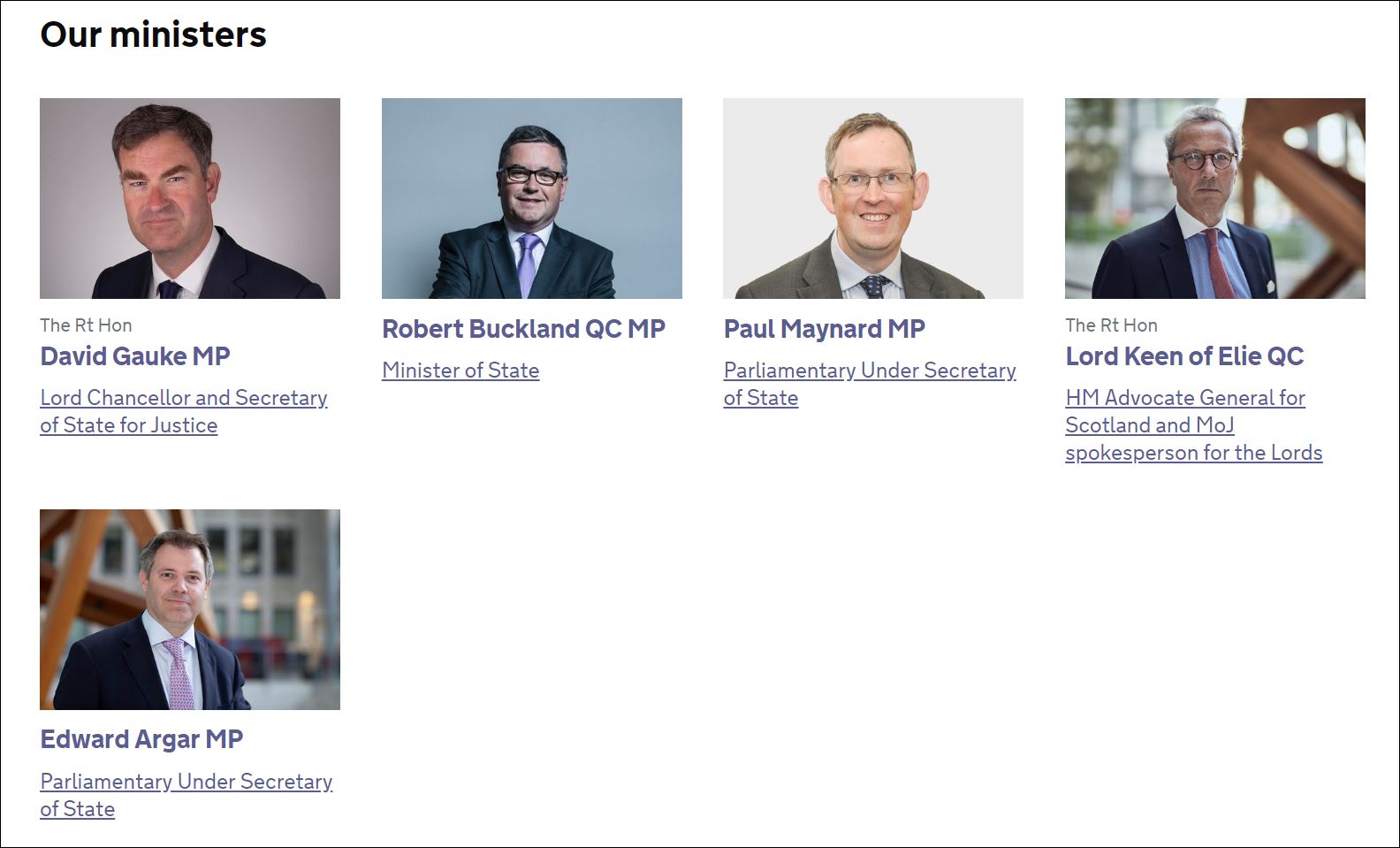Click Robert Buckland QC MP's name
This screenshot has width=1400, height=848.
coord(523,328)
